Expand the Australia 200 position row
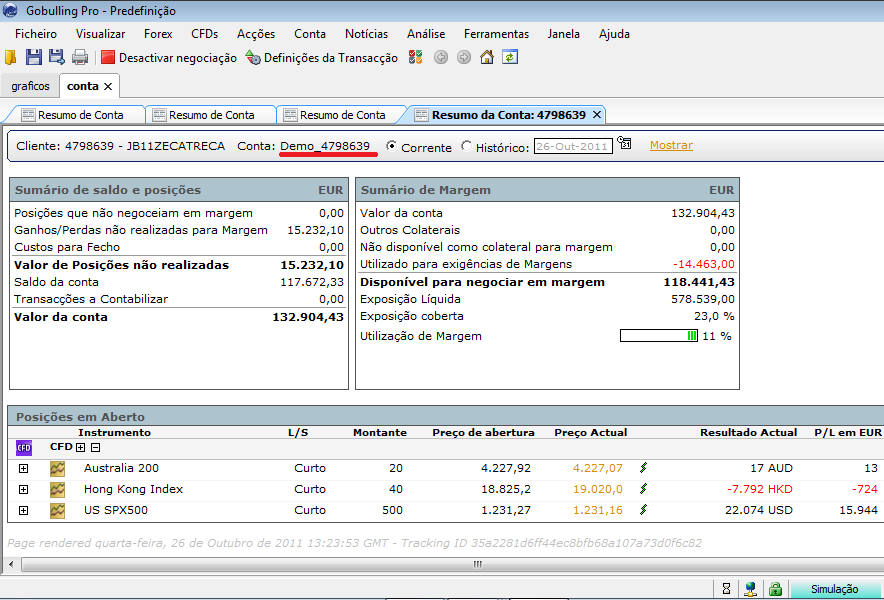 click(x=23, y=469)
